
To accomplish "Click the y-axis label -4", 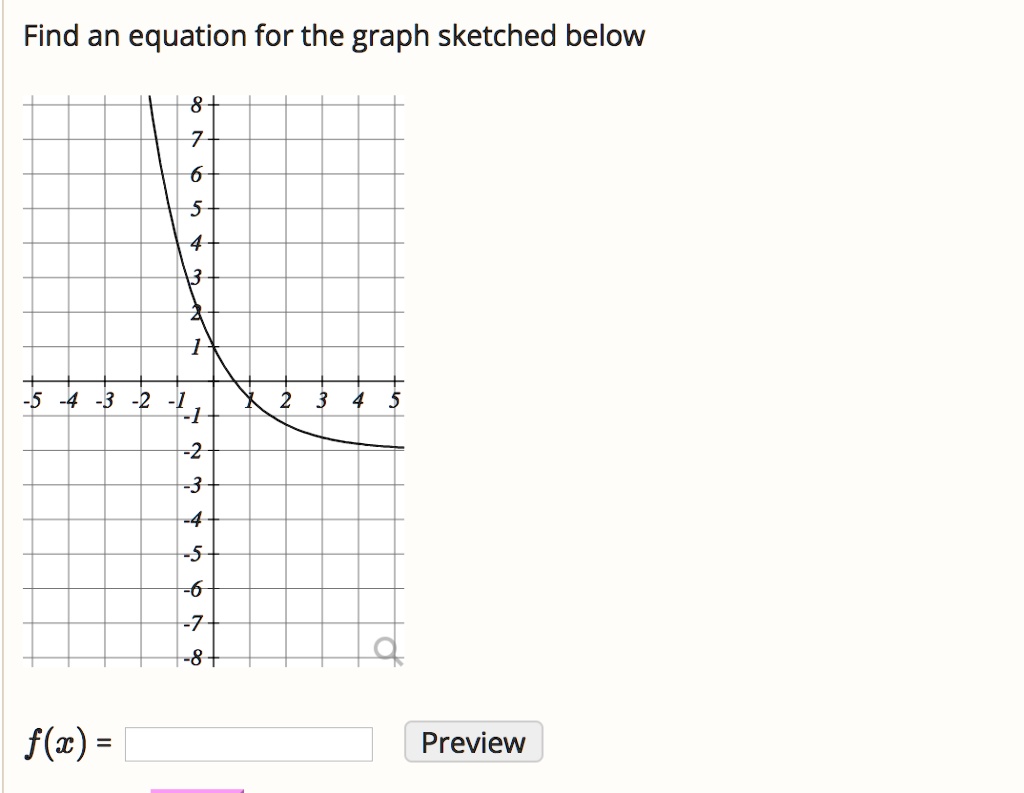I will click(194, 520).
